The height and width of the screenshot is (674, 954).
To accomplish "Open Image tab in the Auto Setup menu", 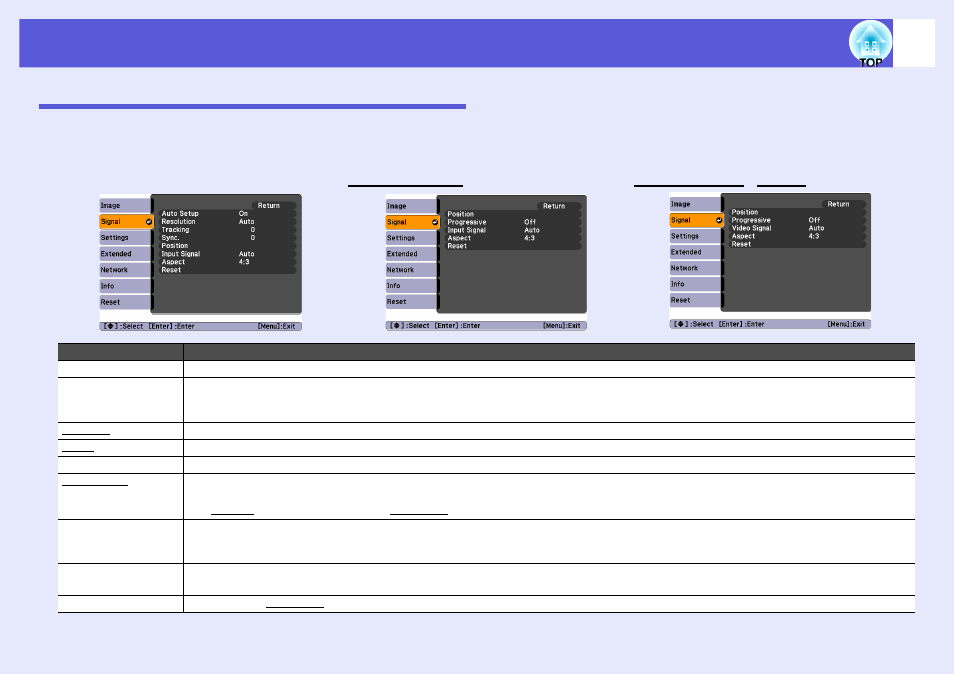I will tap(125, 206).
